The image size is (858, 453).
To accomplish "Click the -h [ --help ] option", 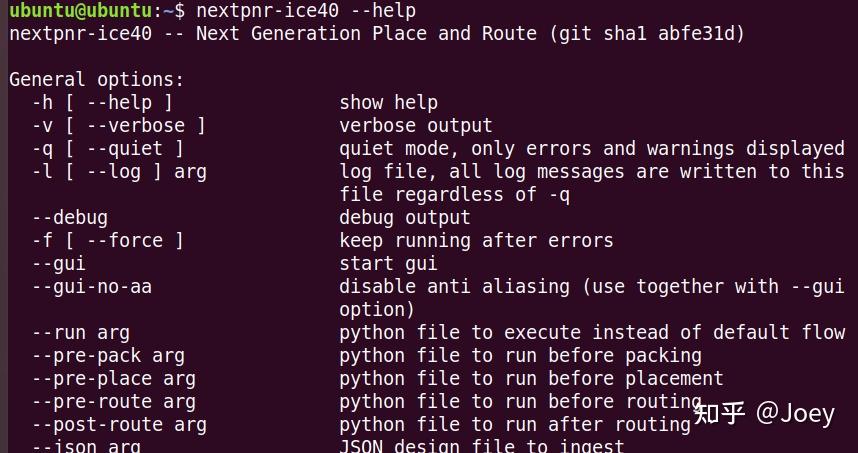I will 102,103.
